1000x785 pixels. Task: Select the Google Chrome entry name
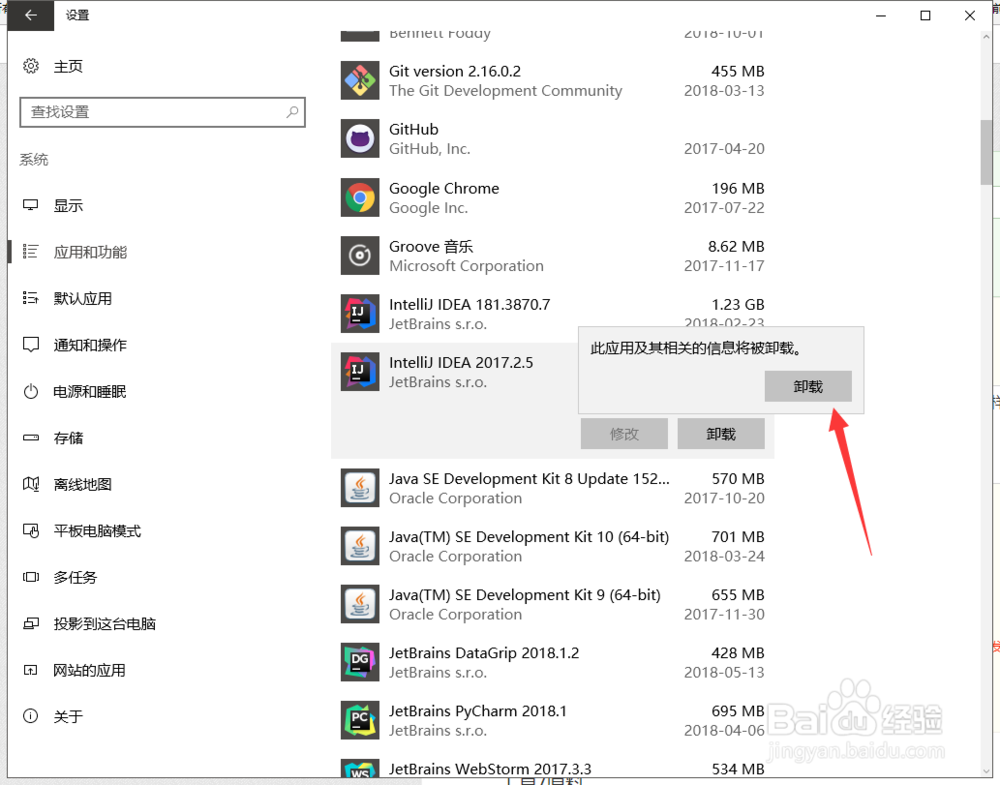click(x=444, y=188)
